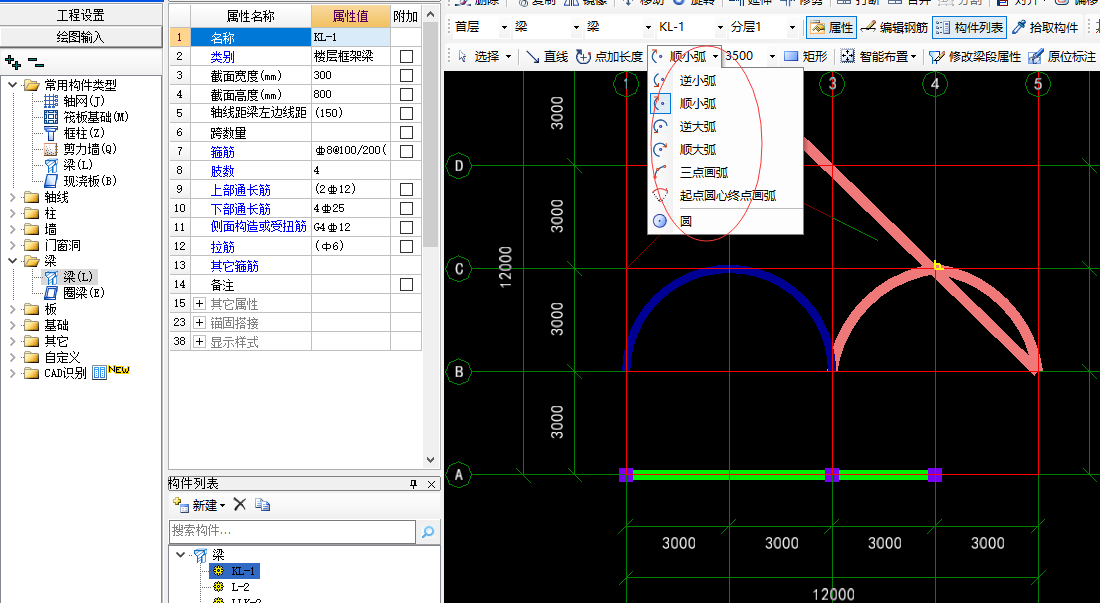Tick the 附加 checkbox for 箍筋 row
This screenshot has height=603, width=1100.
coord(406,151)
